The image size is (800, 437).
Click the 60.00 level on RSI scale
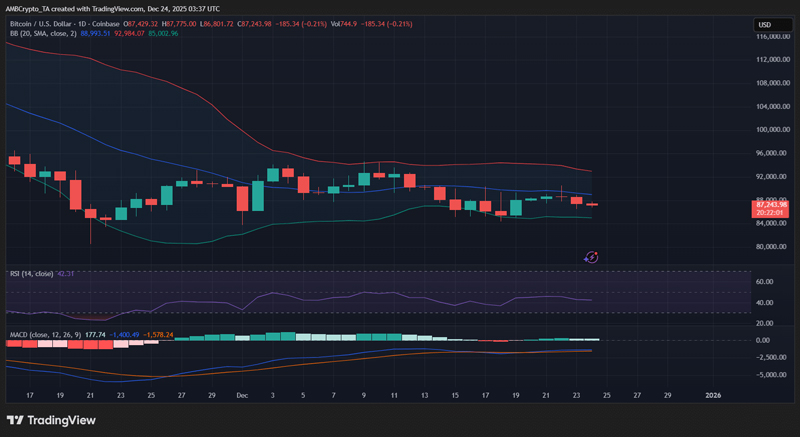click(x=764, y=282)
